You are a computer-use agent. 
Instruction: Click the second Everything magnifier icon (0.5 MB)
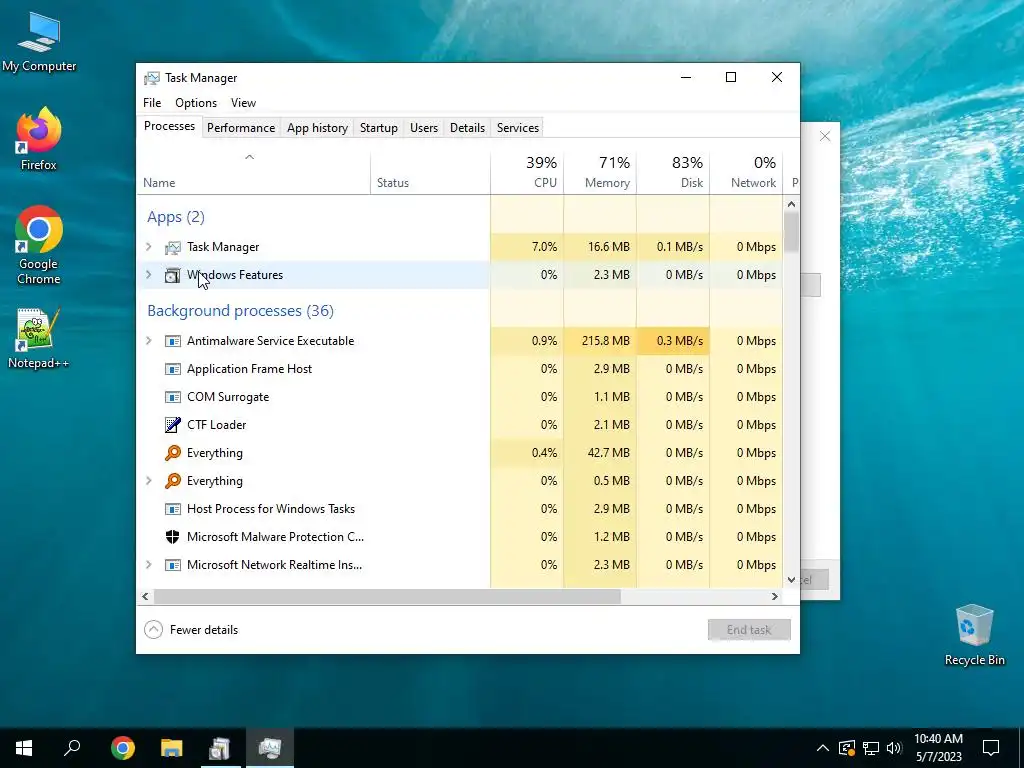tap(172, 481)
